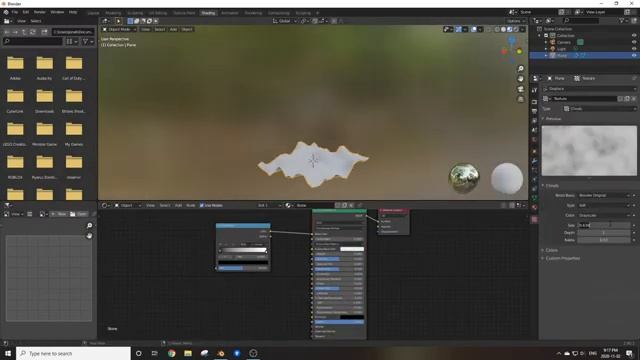Refresh the file browser list

pos(33,32)
